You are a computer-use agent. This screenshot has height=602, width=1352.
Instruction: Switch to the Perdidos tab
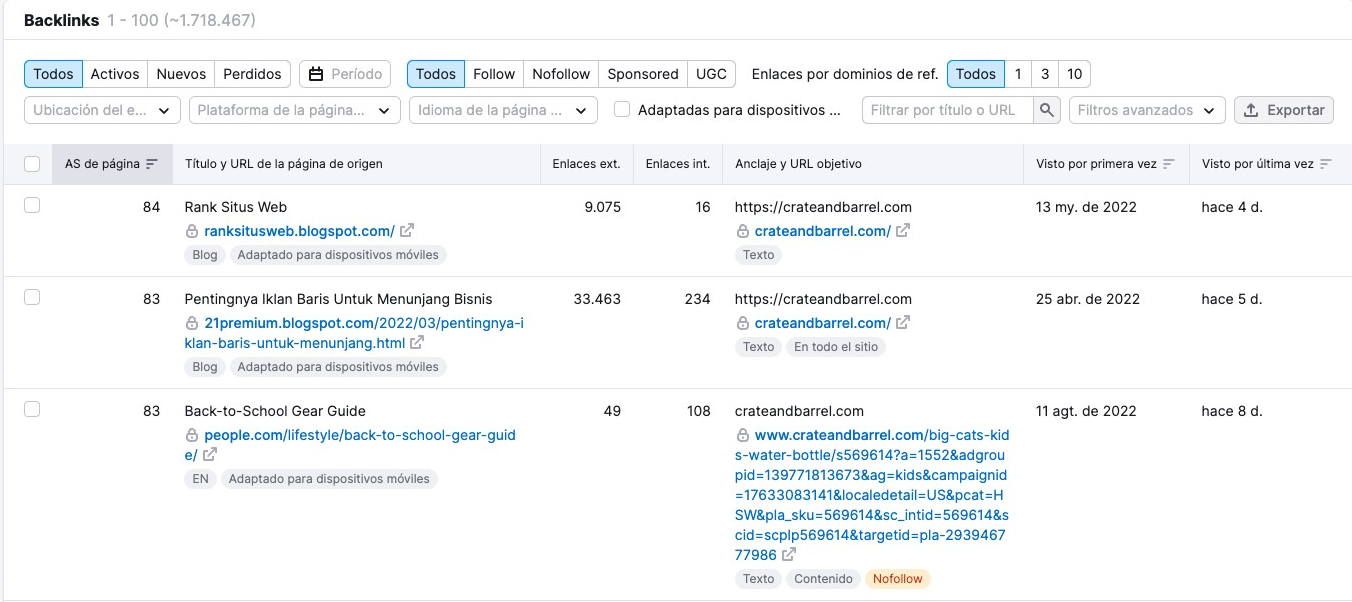pos(253,74)
